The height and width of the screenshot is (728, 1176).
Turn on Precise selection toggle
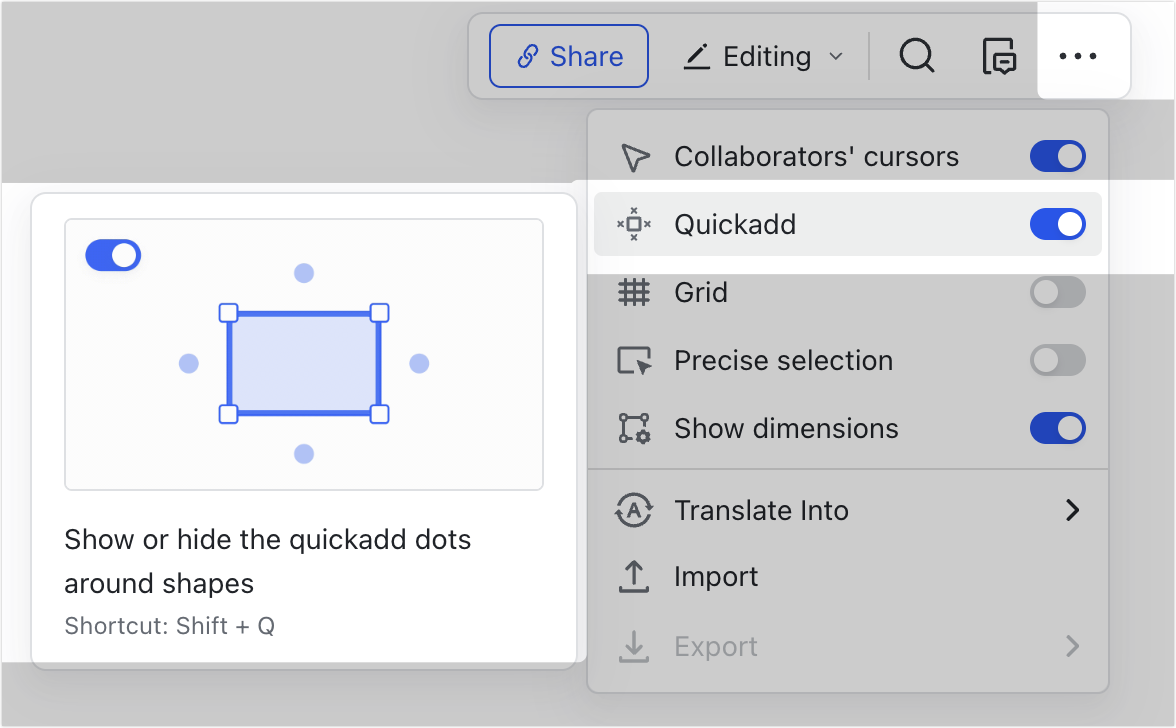point(1057,361)
